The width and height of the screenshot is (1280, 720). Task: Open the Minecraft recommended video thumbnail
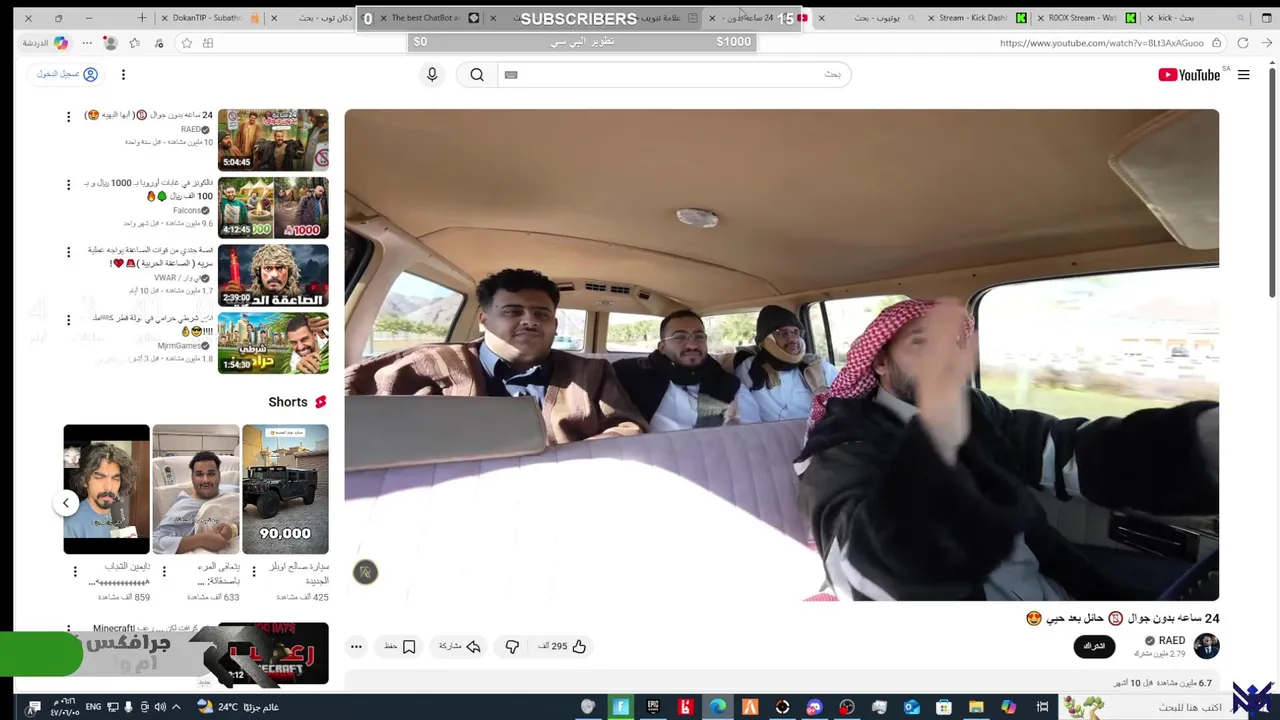(x=273, y=653)
